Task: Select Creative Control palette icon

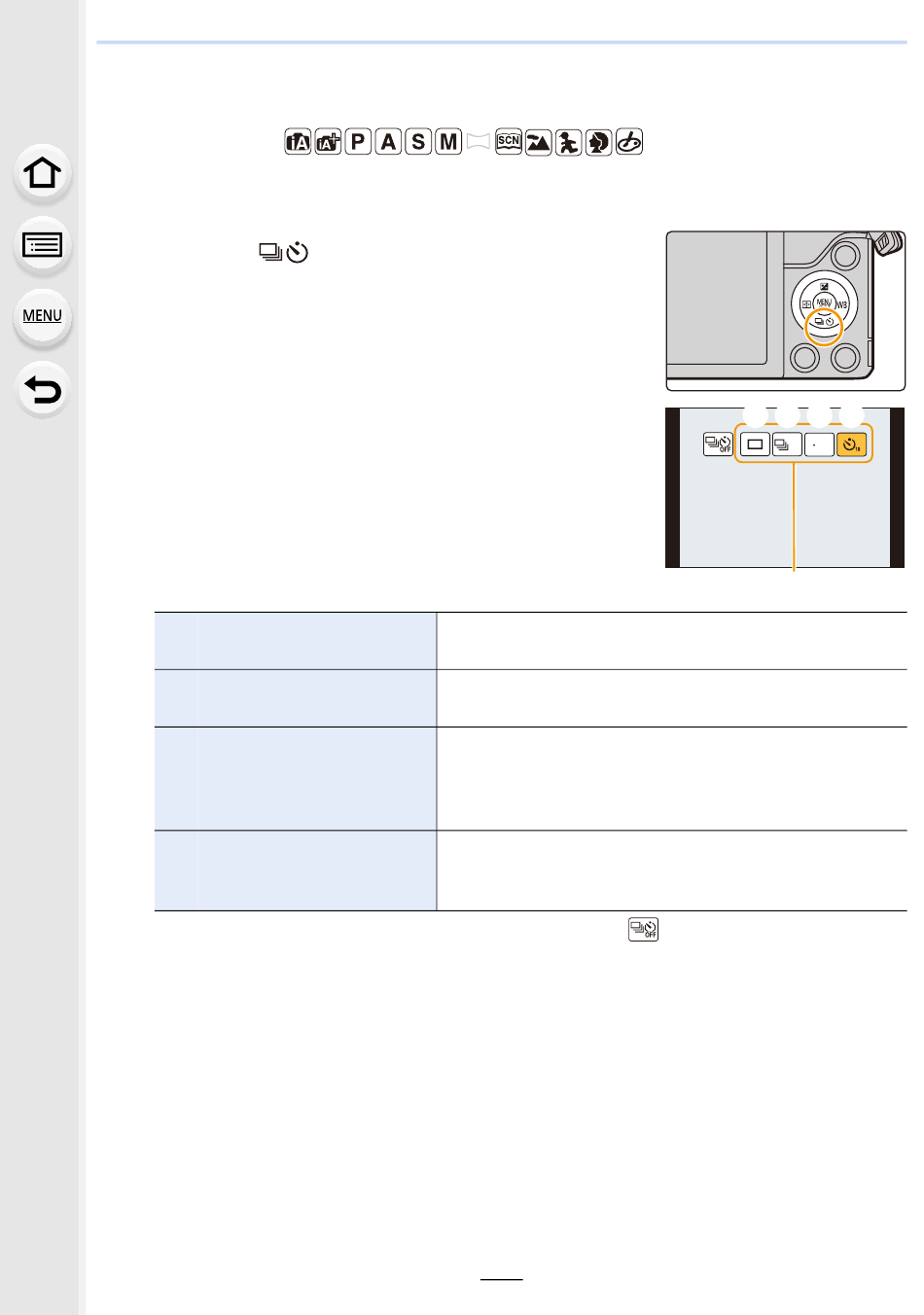Action: (629, 142)
